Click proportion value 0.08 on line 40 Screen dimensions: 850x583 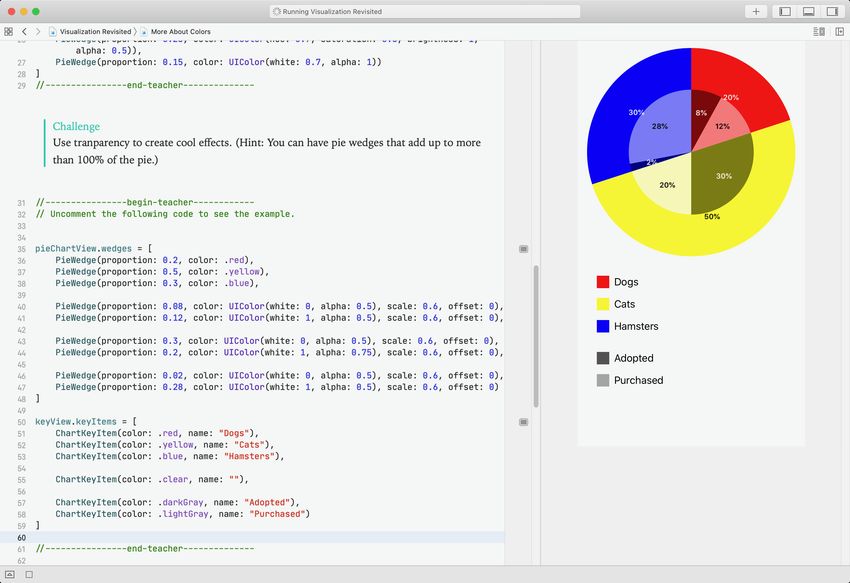[173, 306]
